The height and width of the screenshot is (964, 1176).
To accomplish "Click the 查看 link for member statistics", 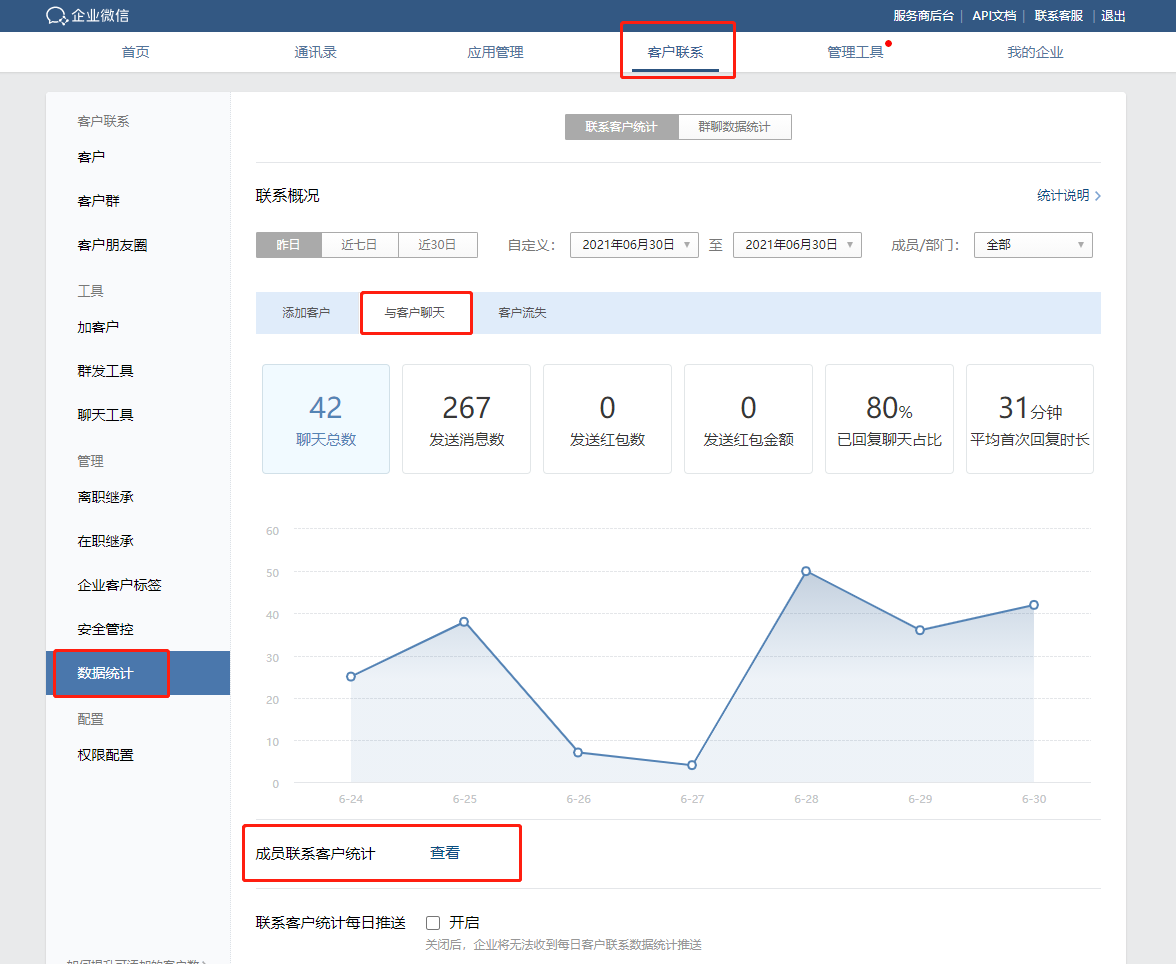I will [x=444, y=852].
